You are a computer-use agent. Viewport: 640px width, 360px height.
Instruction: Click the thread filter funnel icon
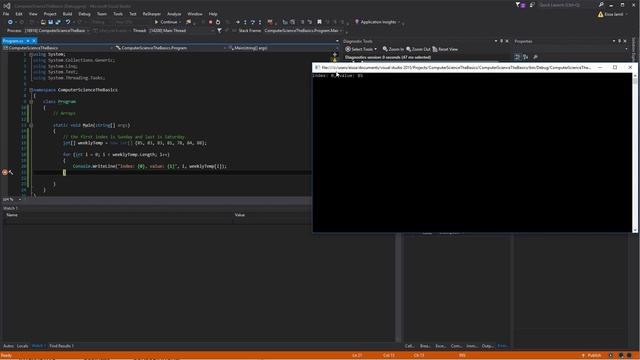[x=220, y=31]
